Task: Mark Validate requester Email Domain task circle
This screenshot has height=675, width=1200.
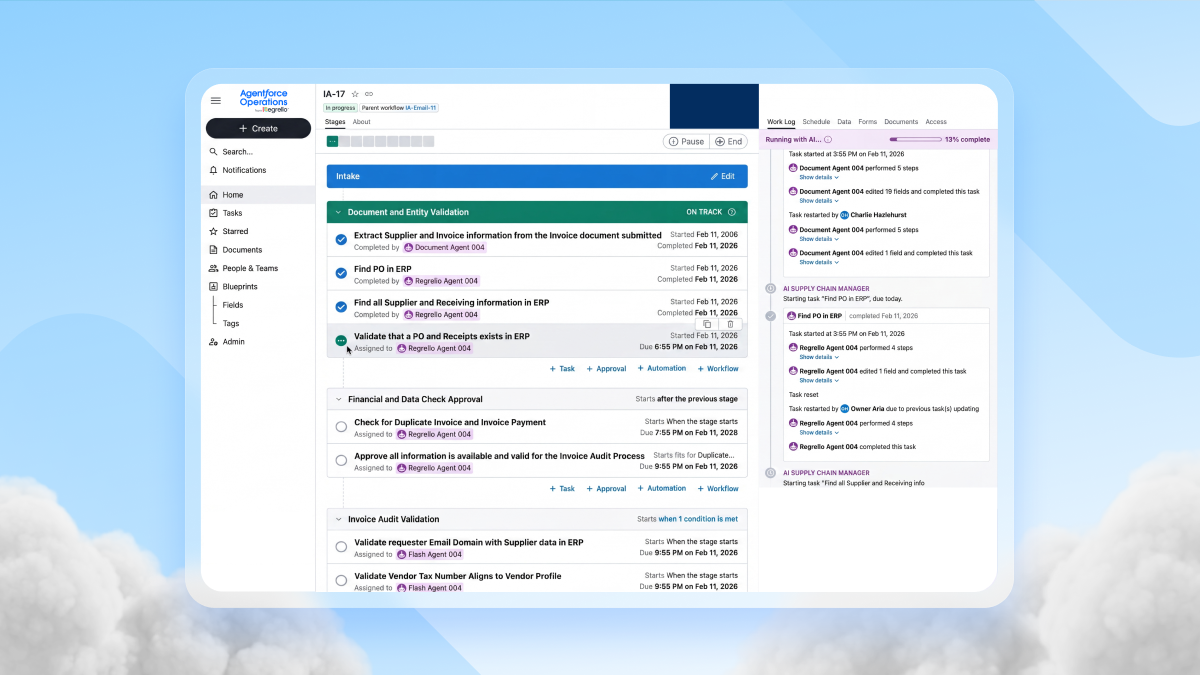Action: (341, 547)
